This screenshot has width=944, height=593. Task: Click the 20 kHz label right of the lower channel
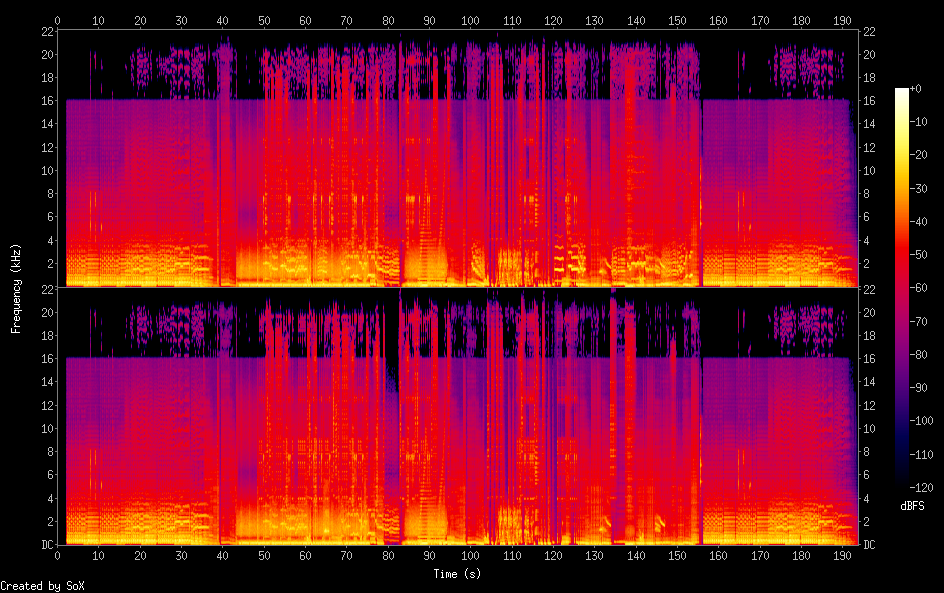pyautogui.click(x=870, y=312)
